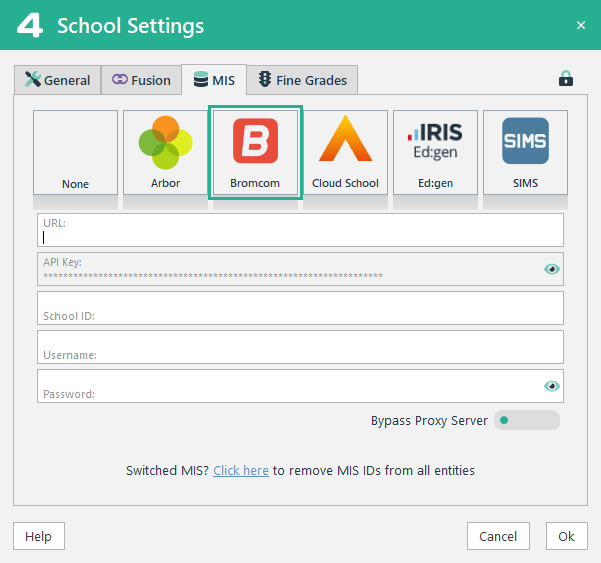
Task: Click the School ID input field
Action: (300, 308)
